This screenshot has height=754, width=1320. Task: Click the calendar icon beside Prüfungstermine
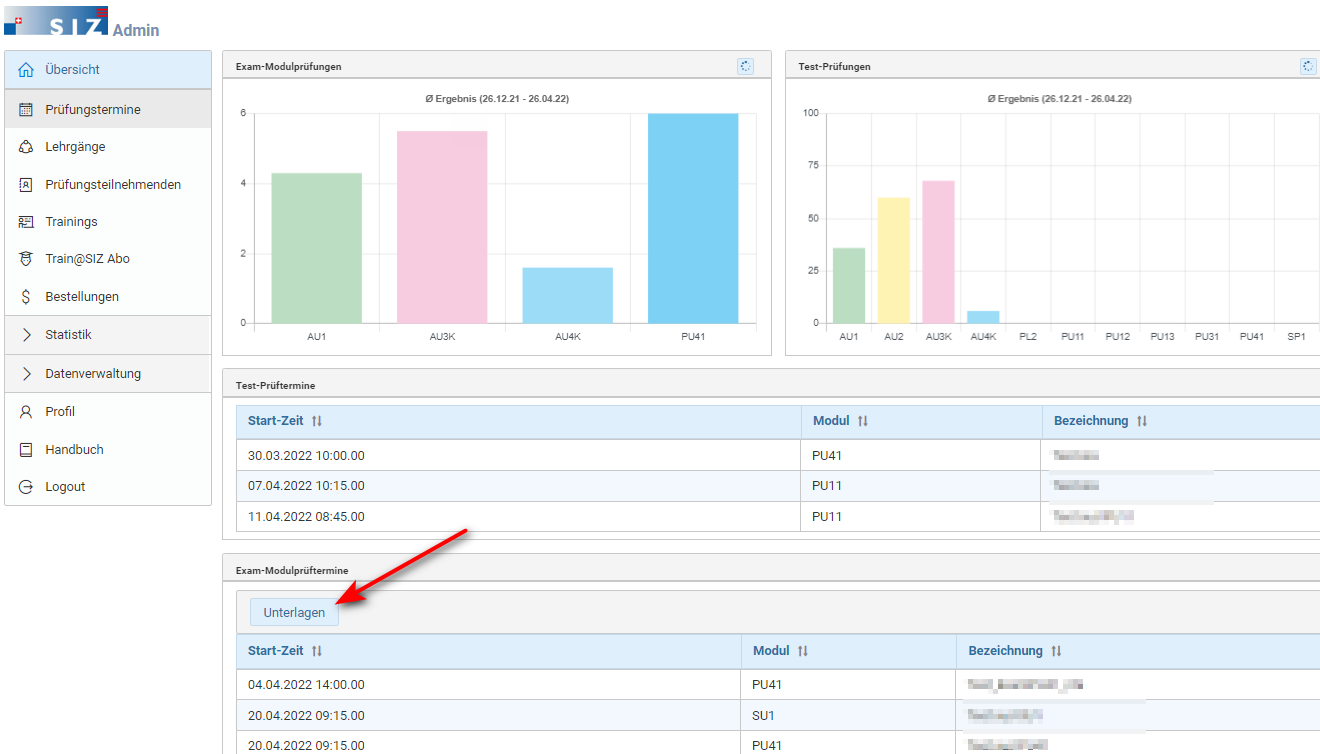[26, 110]
